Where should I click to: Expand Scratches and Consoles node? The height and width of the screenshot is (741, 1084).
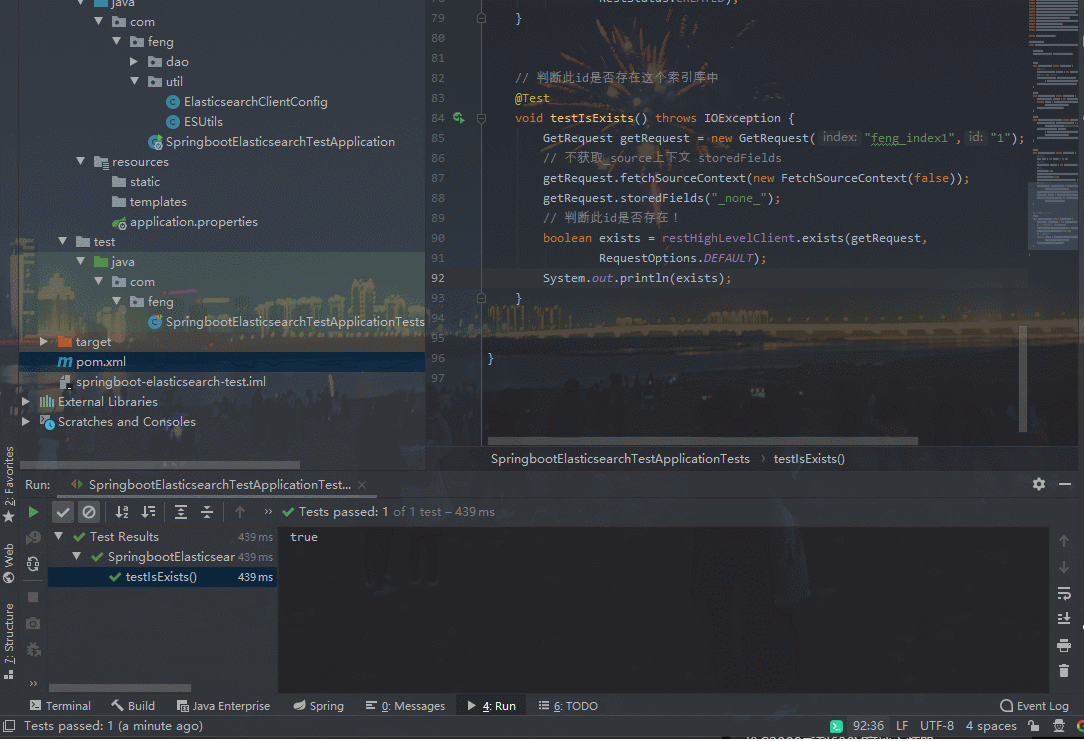point(26,422)
